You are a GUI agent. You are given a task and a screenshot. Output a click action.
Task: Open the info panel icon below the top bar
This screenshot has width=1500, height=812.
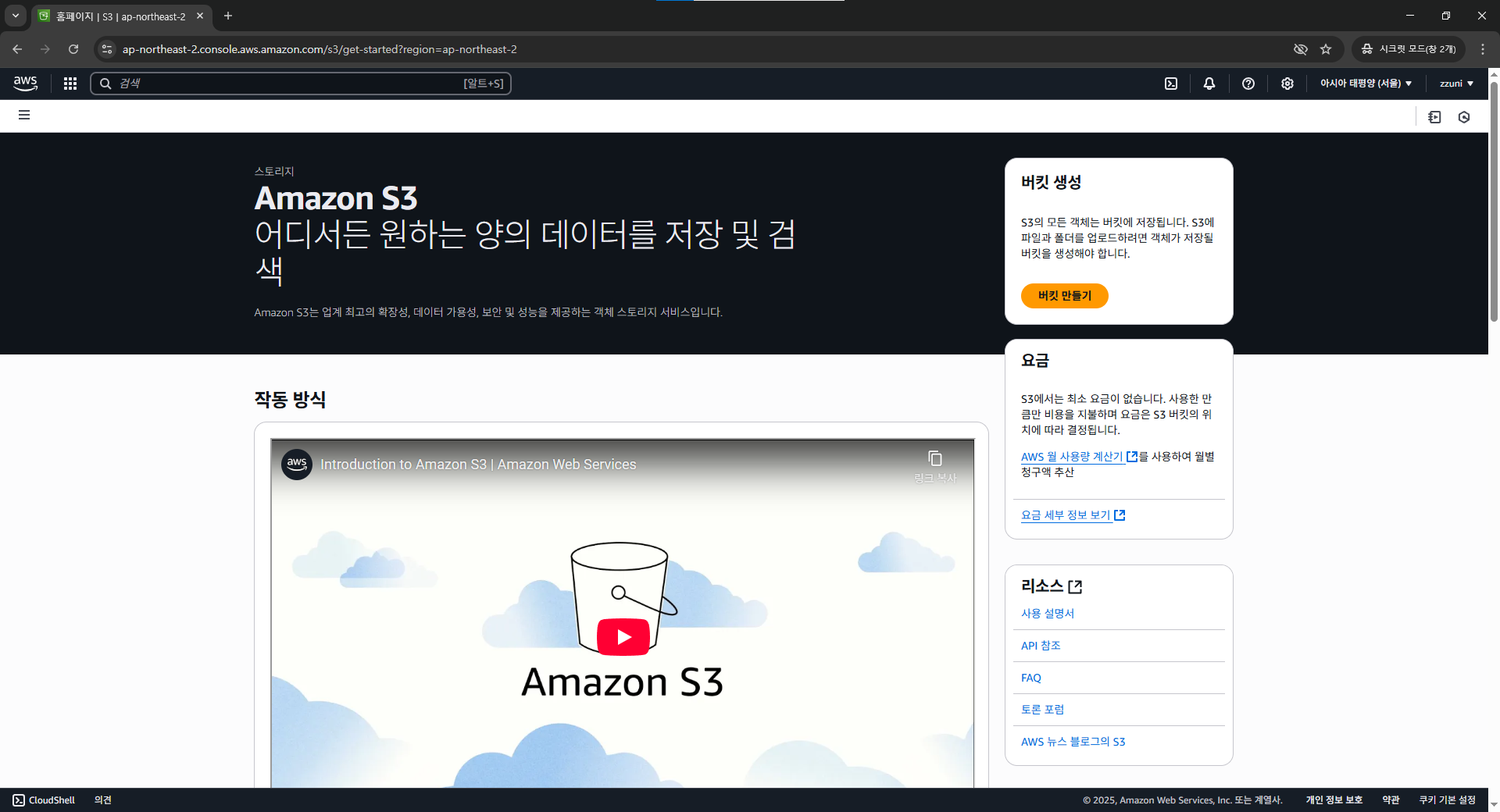(1434, 117)
